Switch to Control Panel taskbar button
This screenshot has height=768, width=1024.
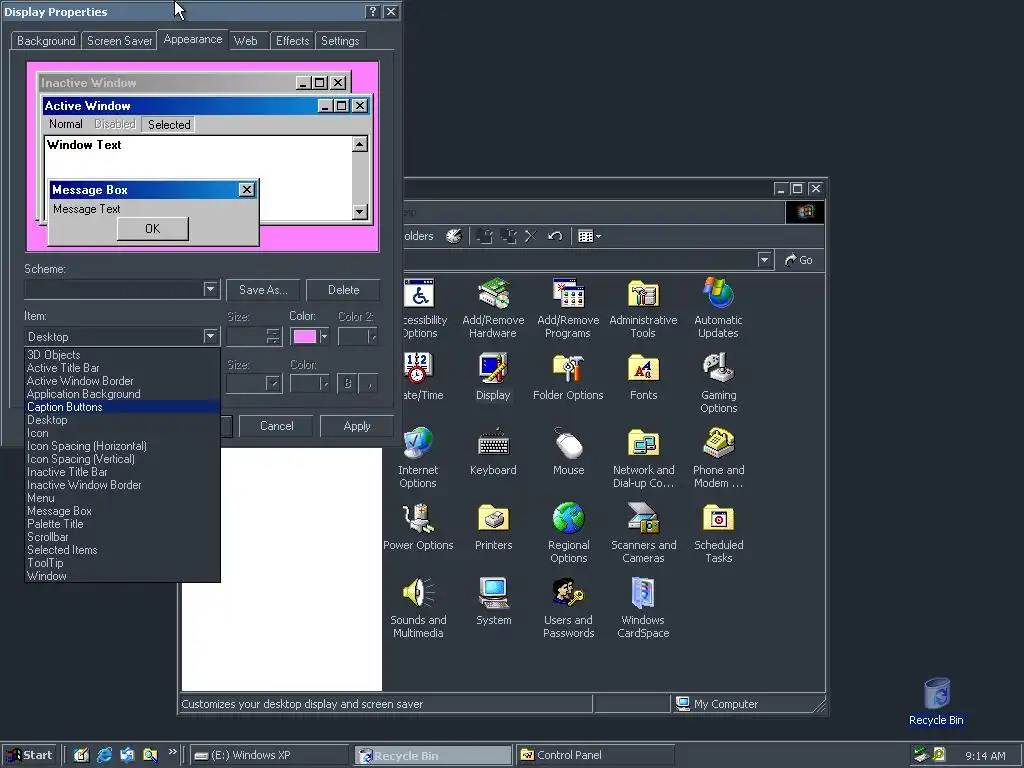[595, 755]
